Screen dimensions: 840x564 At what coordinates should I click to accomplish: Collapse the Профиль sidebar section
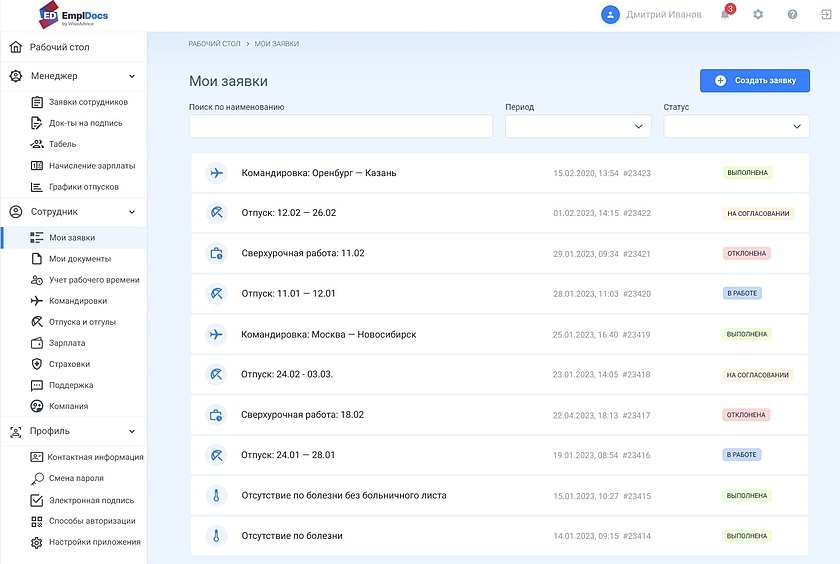coord(132,431)
